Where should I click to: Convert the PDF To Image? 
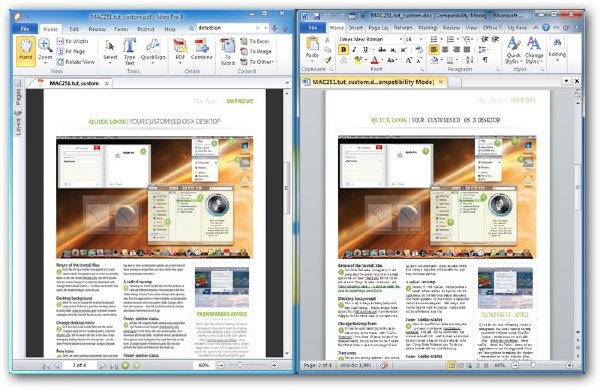click(x=256, y=51)
